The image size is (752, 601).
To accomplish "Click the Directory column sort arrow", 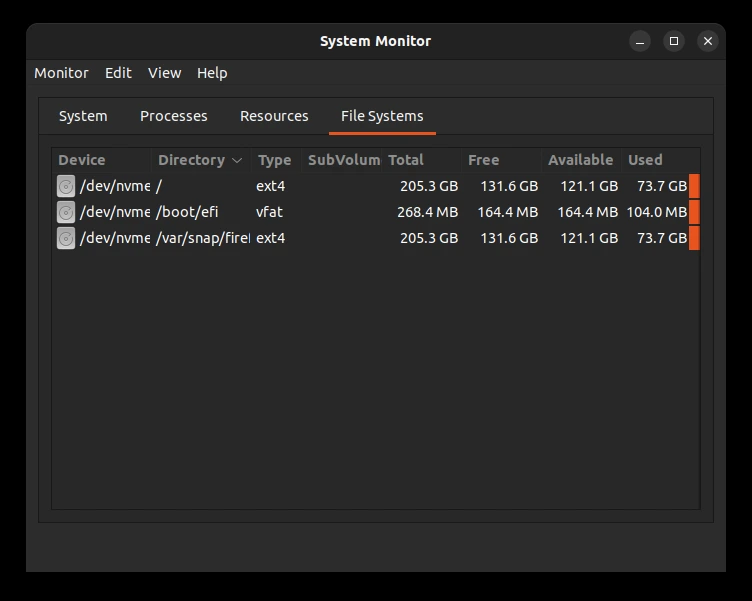I will pyautogui.click(x=237, y=160).
